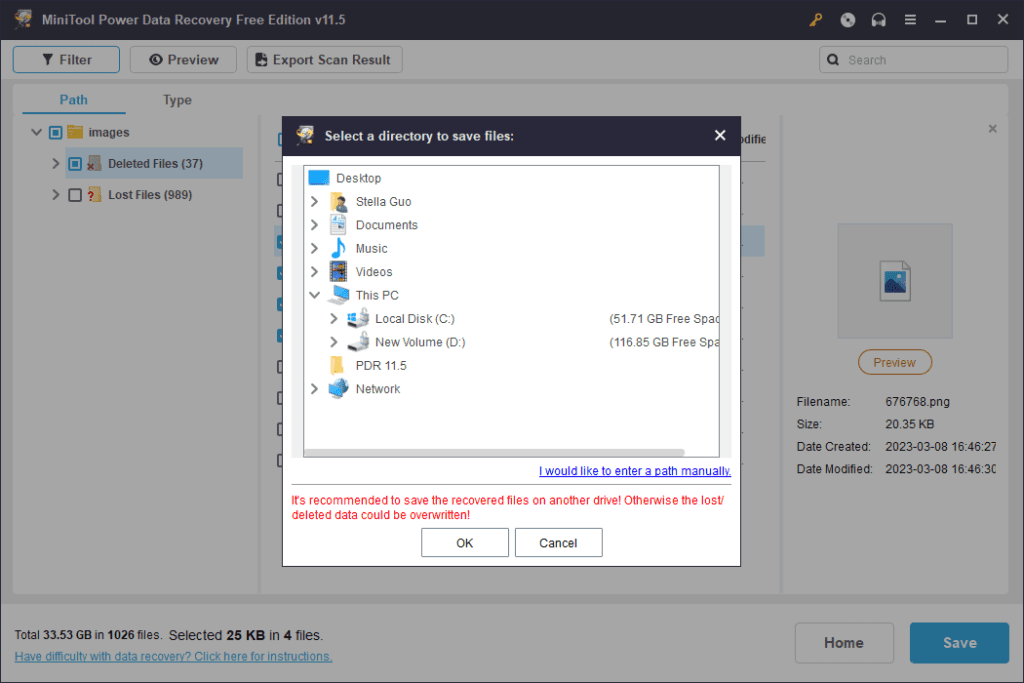Check the Lost Files (989) checkbox
Image resolution: width=1024 pixels, height=683 pixels.
point(75,195)
